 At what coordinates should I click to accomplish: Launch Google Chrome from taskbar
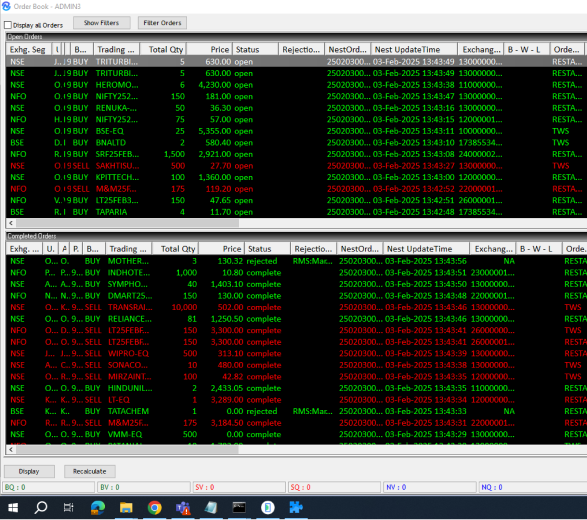click(x=155, y=508)
